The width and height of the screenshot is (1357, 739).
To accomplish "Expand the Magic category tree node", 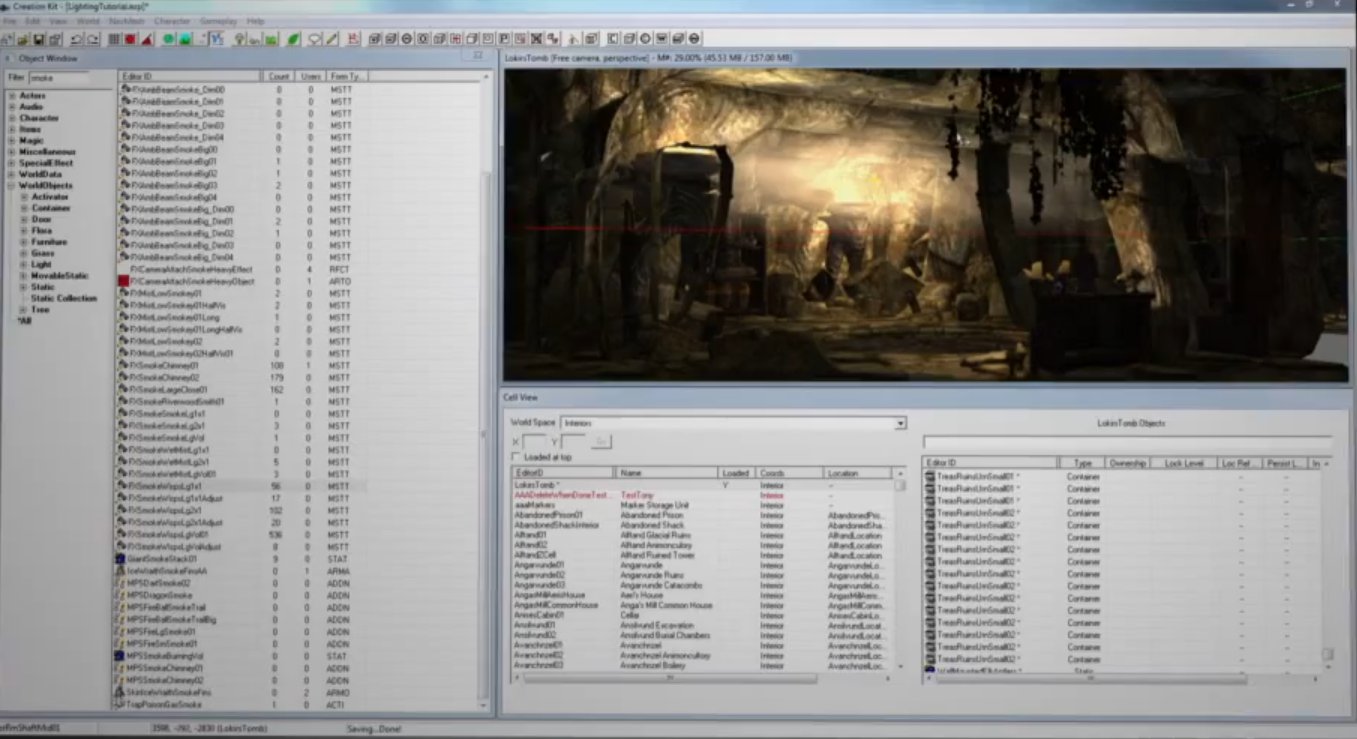I will (12, 141).
